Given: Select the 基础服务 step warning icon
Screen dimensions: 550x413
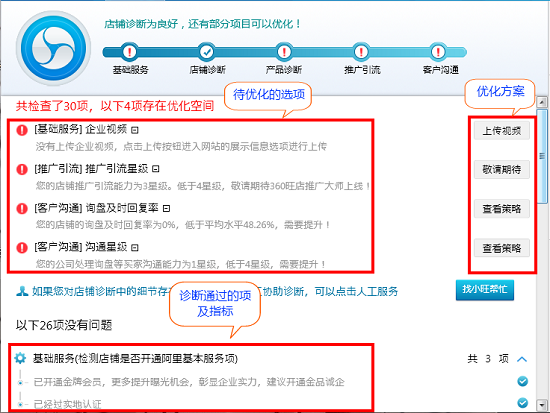Looking at the screenshot, I should [129, 52].
